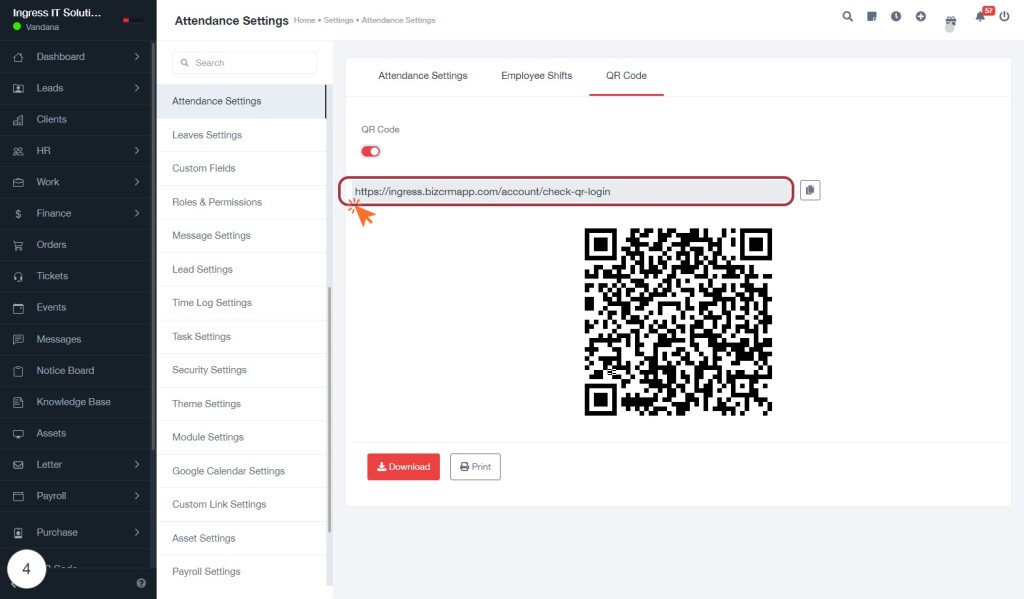Viewport: 1024px width, 599px height.
Task: Click the Letter envelope icon
Action: pyautogui.click(x=18, y=465)
